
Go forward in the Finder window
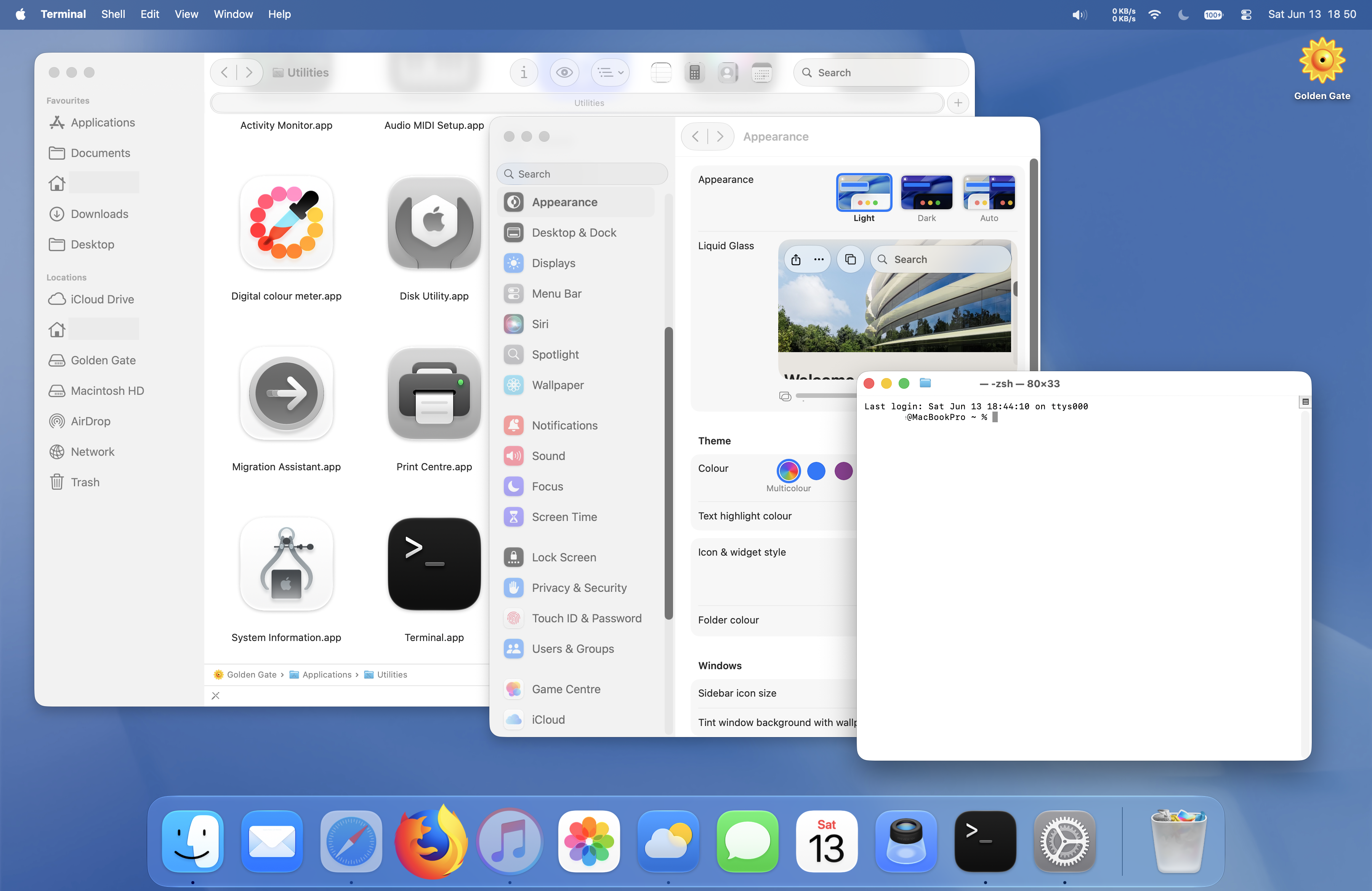coord(249,73)
